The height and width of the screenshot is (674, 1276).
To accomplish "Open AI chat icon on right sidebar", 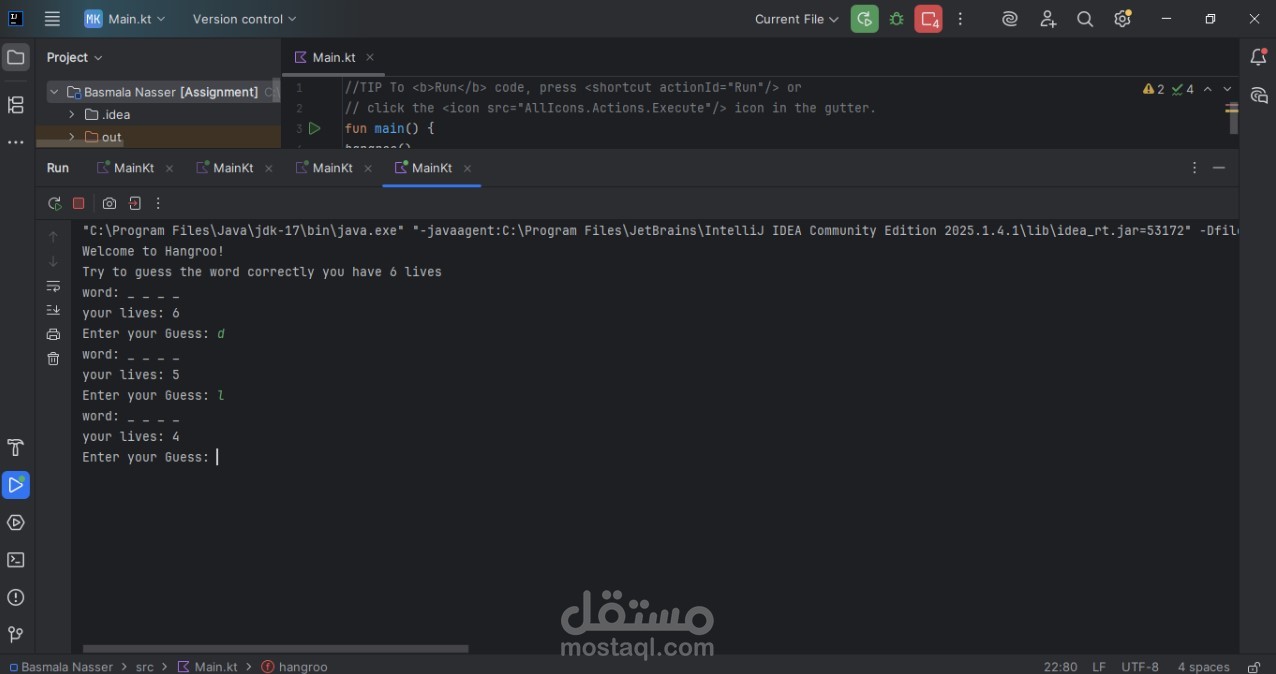I will pos(1259,96).
